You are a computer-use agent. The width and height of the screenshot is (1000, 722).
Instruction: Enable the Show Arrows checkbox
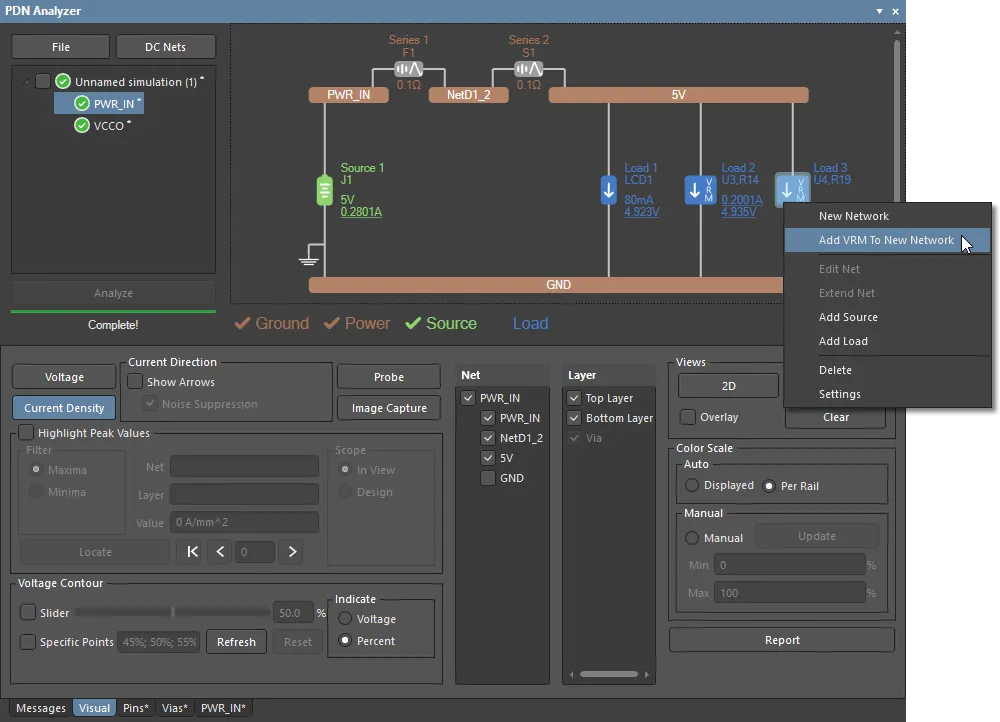click(x=135, y=382)
